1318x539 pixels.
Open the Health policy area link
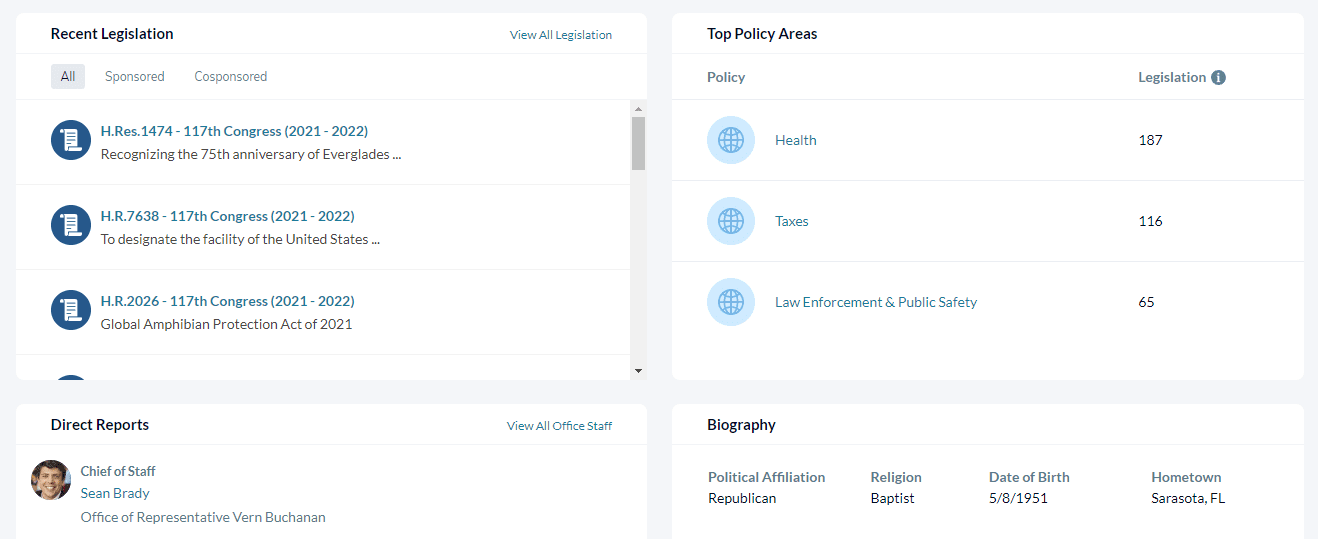coord(796,140)
